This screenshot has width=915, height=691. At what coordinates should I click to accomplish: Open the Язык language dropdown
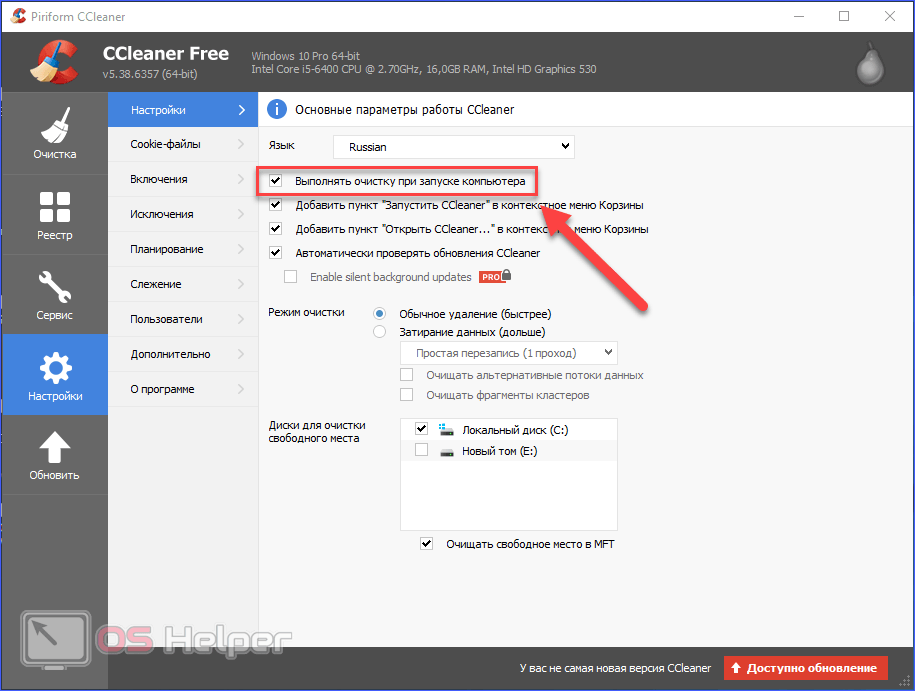click(x=453, y=146)
